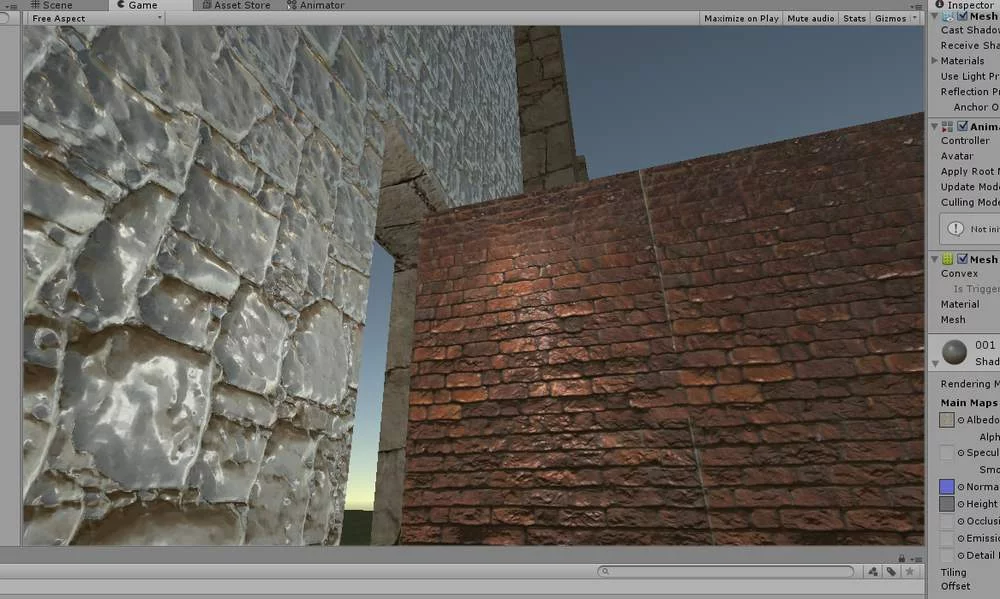Lock the Project panel with padlock
The height and width of the screenshot is (599, 1000).
point(902,558)
